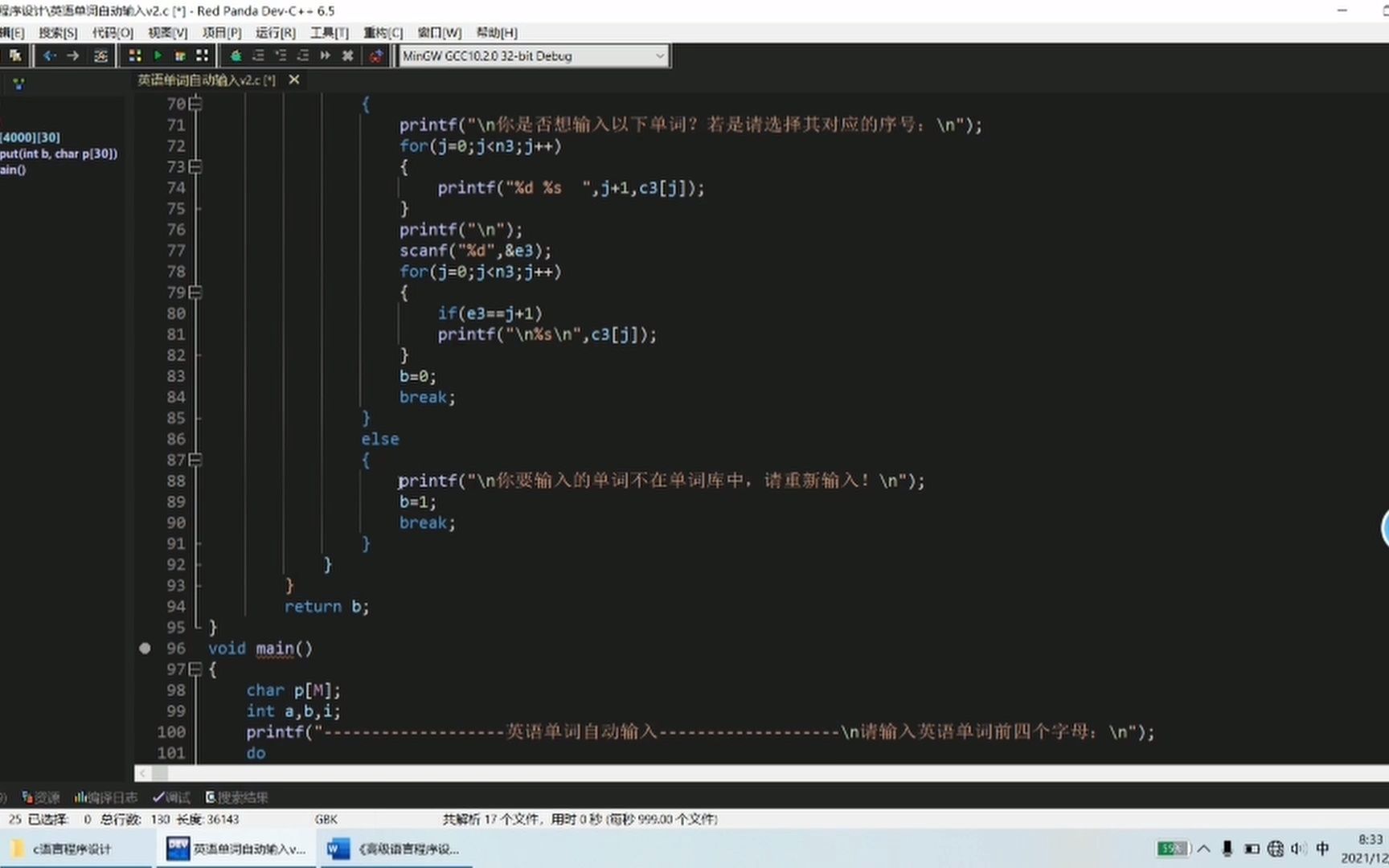Image resolution: width=1389 pixels, height=868 pixels.
Task: Click the microphone tray icon
Action: (x=1227, y=849)
